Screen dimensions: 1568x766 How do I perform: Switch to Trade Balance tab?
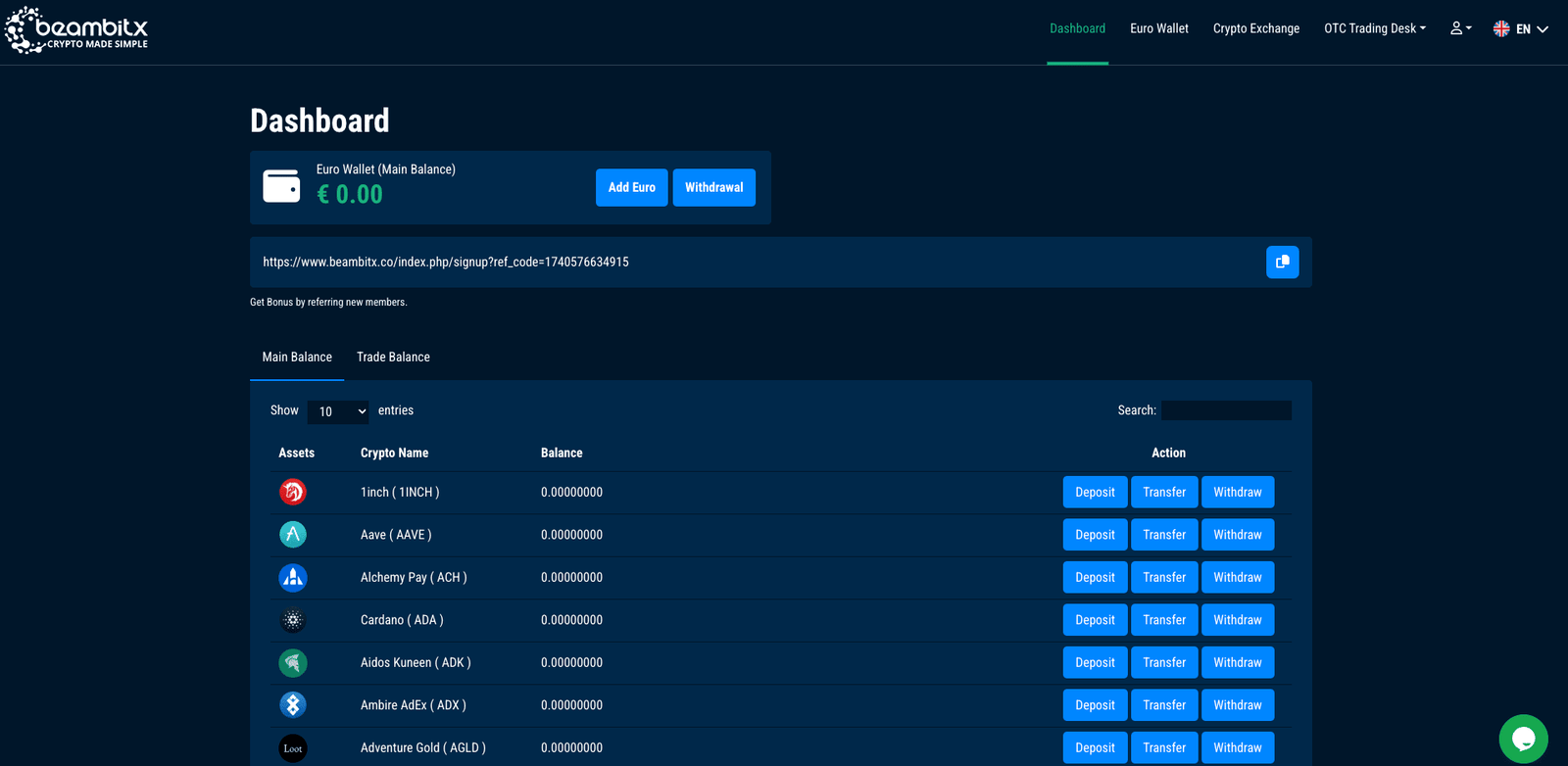click(393, 358)
